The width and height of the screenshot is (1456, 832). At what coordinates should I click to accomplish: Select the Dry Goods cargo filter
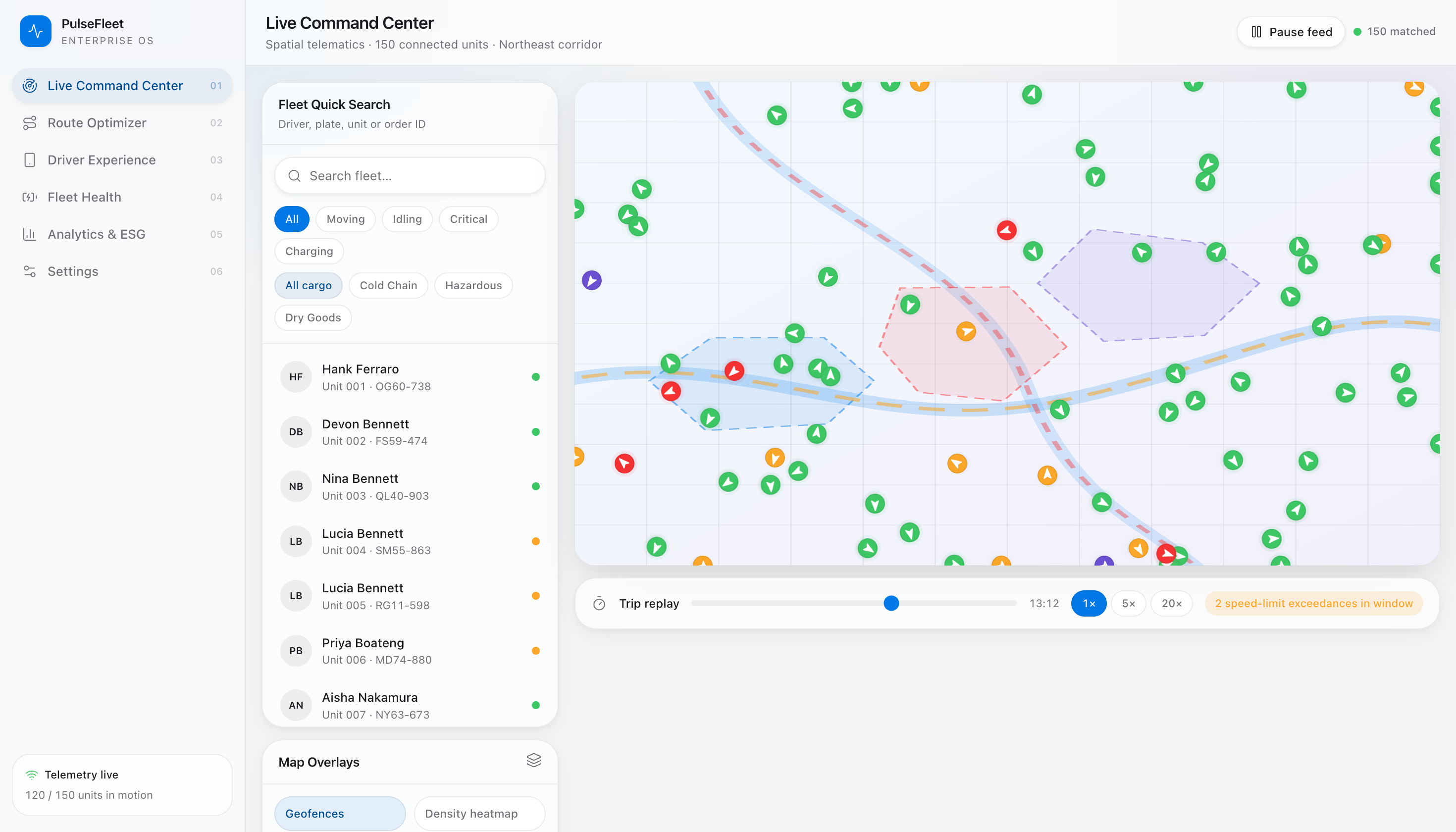click(312, 318)
